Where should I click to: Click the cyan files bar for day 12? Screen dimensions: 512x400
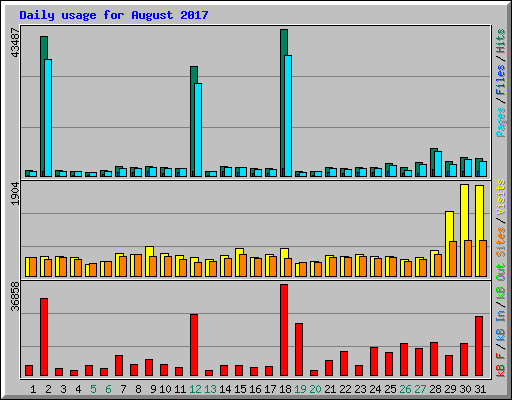(x=198, y=130)
